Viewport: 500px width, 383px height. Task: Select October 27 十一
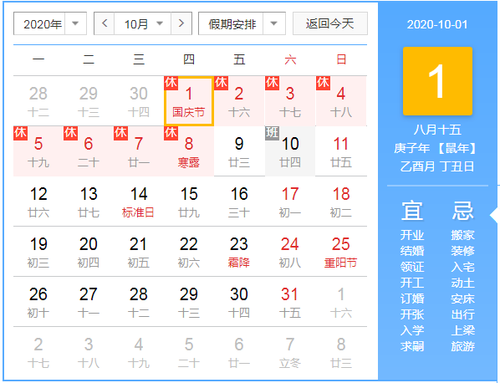click(88, 302)
